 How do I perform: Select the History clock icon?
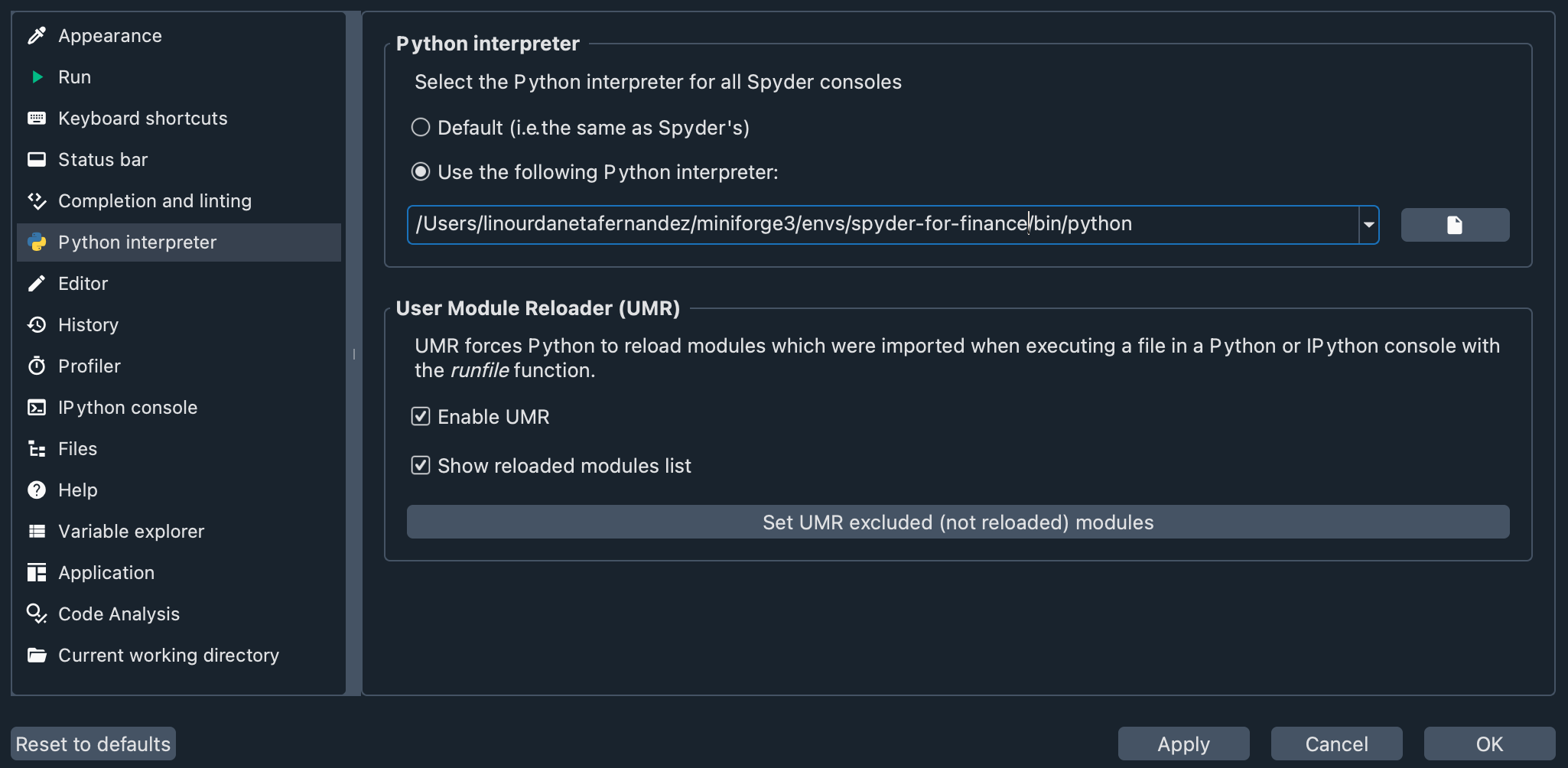click(36, 324)
